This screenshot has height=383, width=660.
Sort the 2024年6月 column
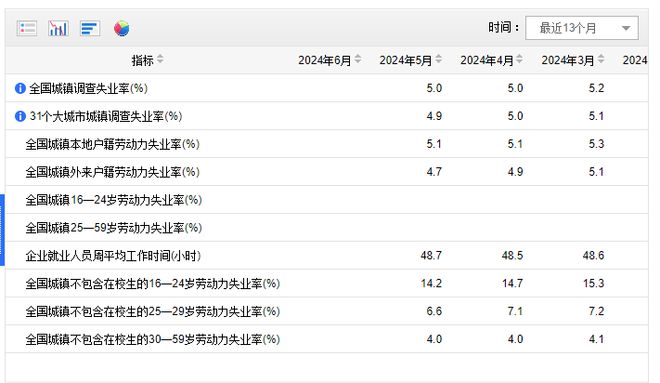click(358, 59)
